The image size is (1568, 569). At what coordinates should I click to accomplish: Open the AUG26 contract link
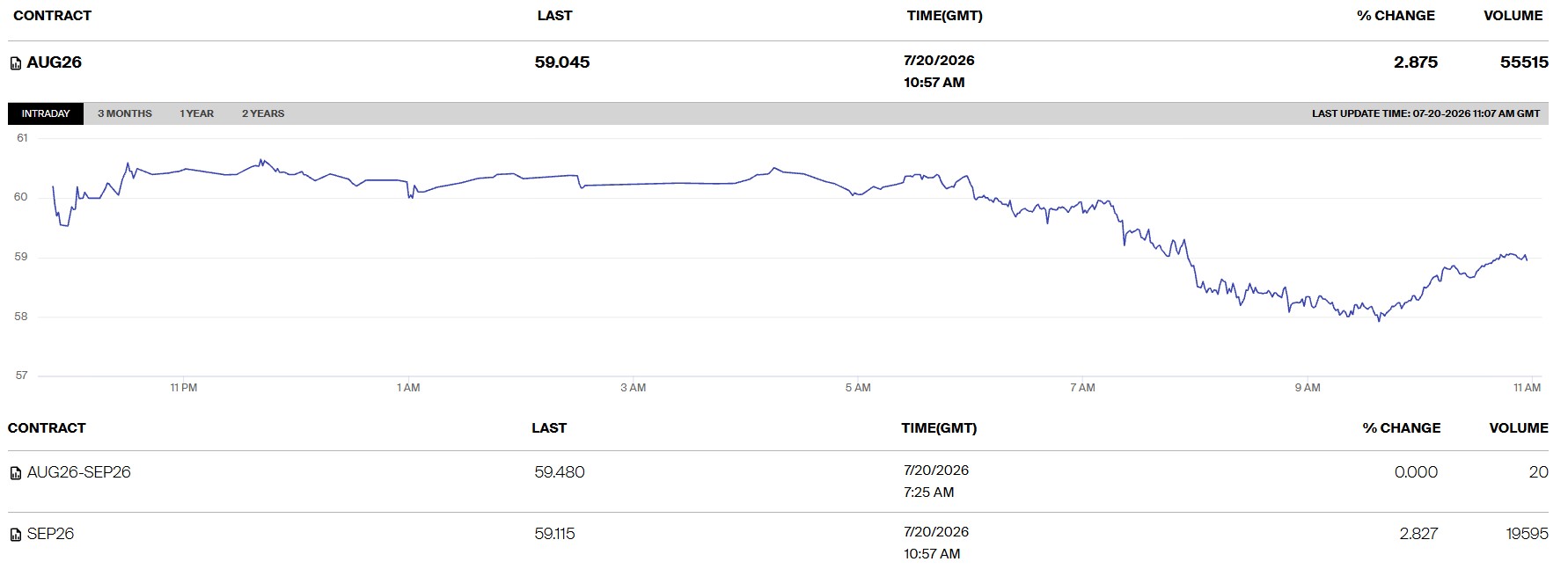coord(55,62)
